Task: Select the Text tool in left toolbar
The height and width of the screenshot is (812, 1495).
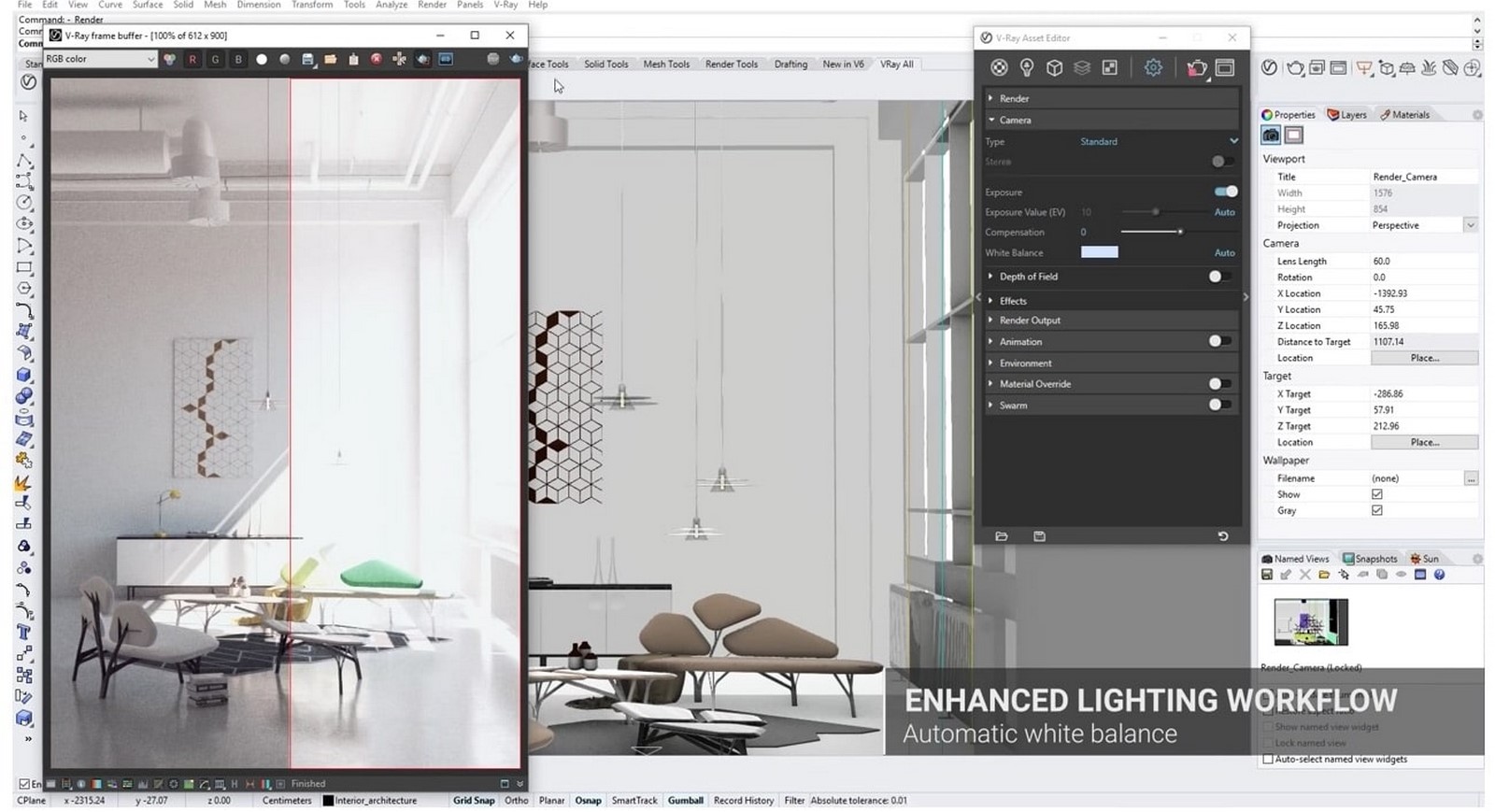Action: click(x=24, y=632)
